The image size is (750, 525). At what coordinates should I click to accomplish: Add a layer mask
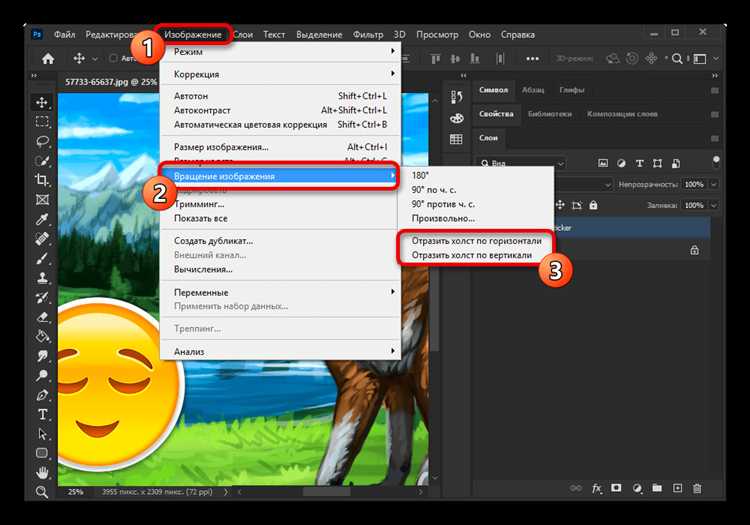(616, 488)
